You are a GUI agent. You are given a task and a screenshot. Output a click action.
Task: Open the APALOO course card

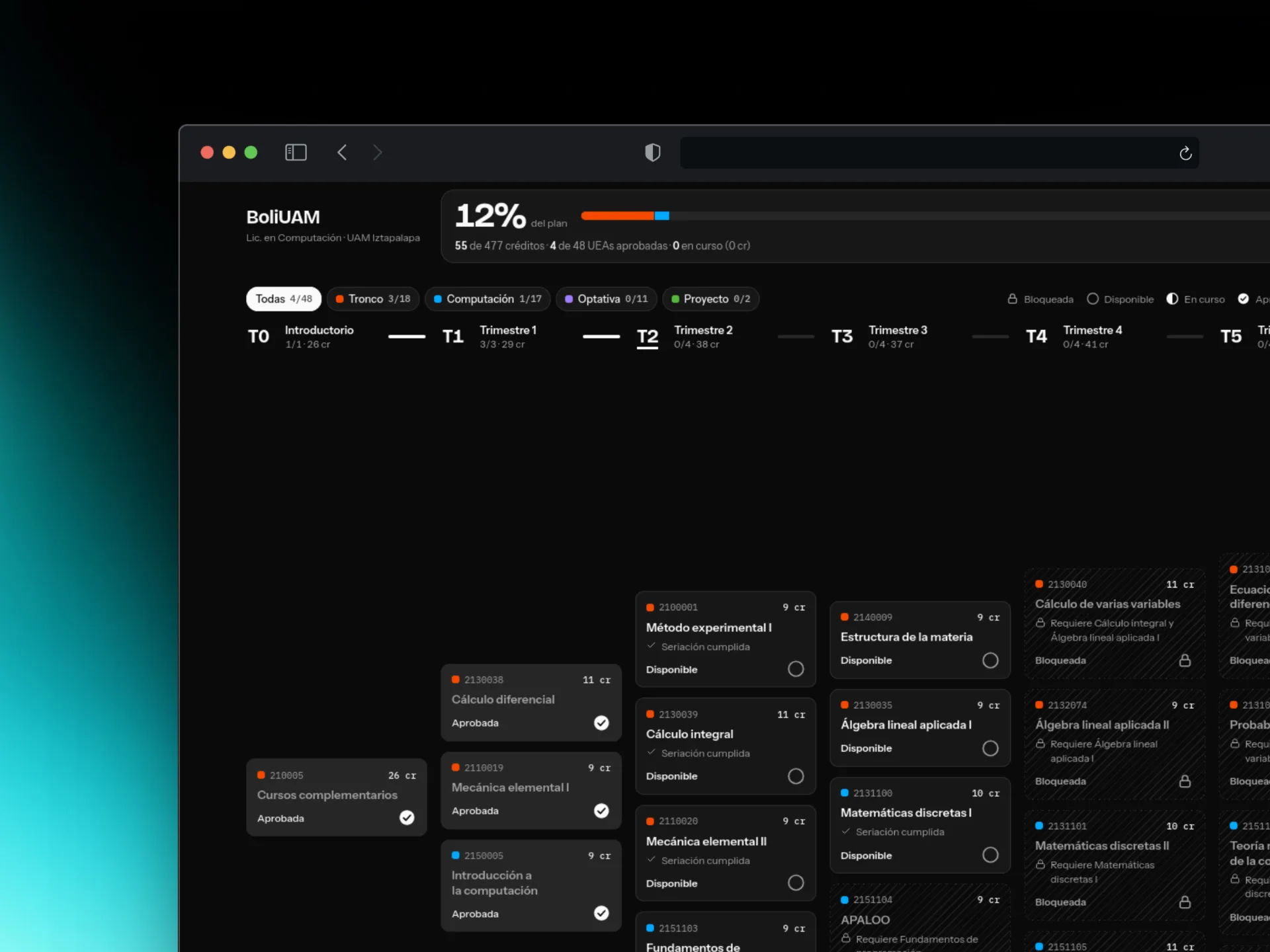tap(920, 919)
